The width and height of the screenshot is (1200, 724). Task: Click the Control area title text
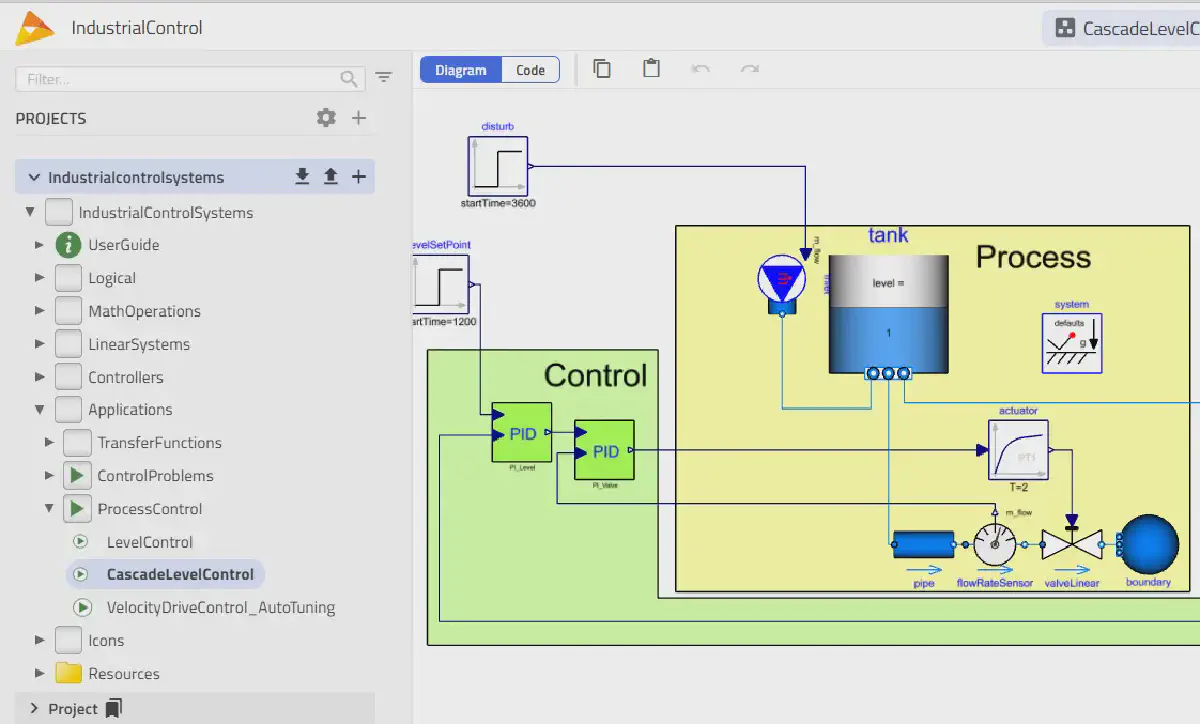click(595, 375)
